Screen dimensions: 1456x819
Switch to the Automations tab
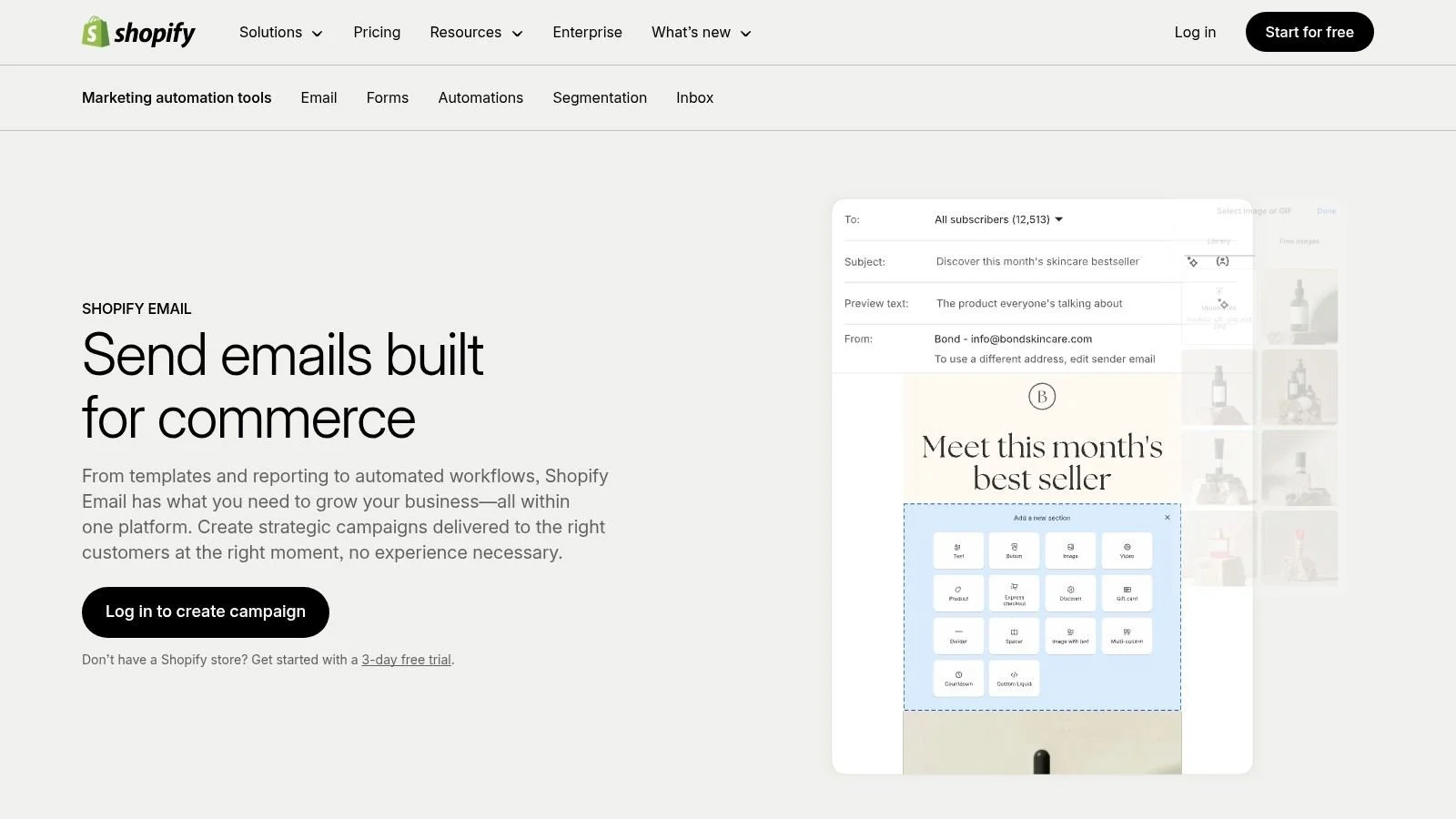point(480,97)
